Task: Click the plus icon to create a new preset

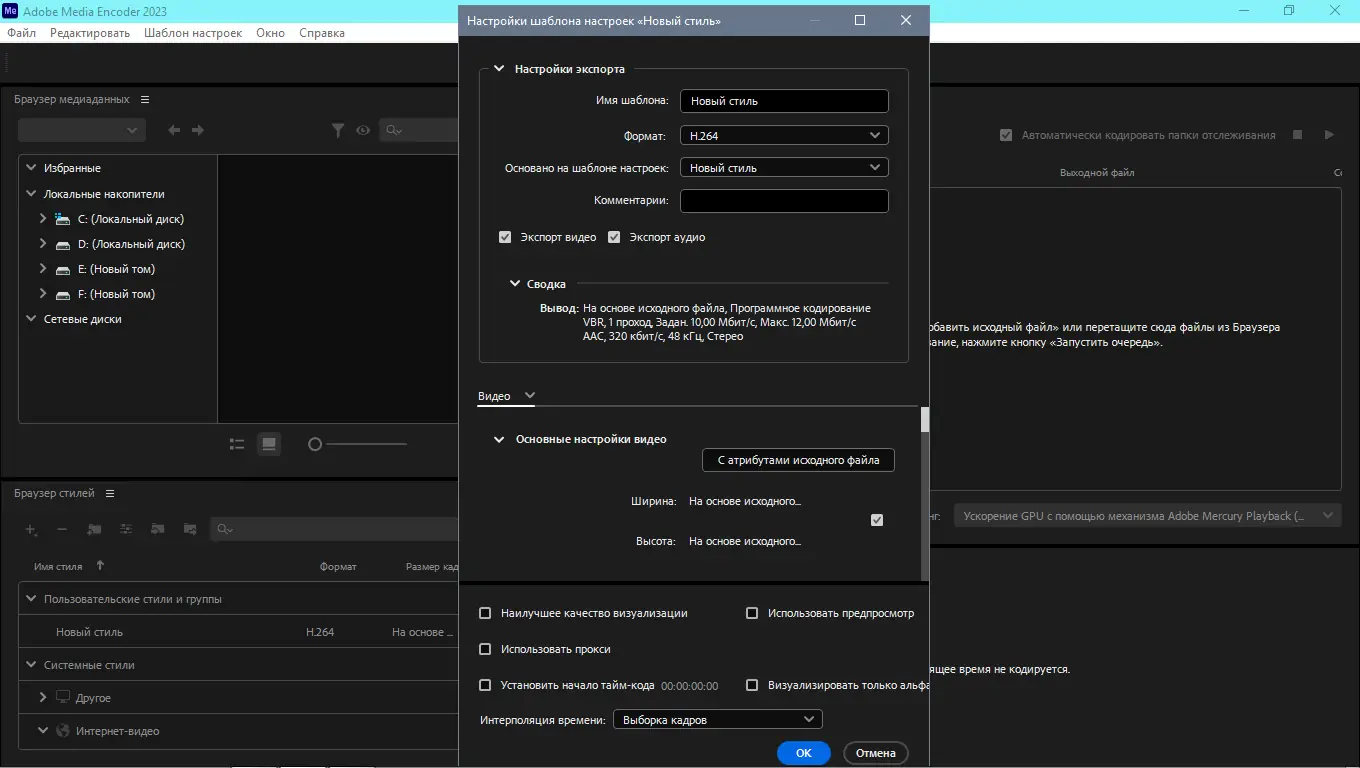Action: 31,529
